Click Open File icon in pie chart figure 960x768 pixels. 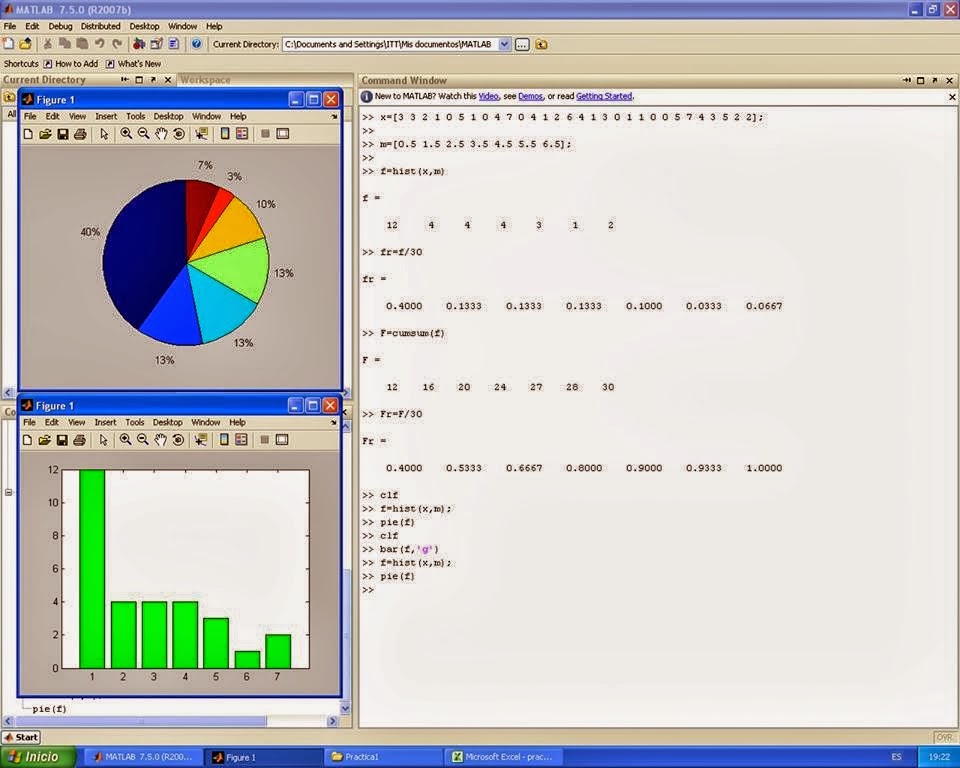point(45,134)
